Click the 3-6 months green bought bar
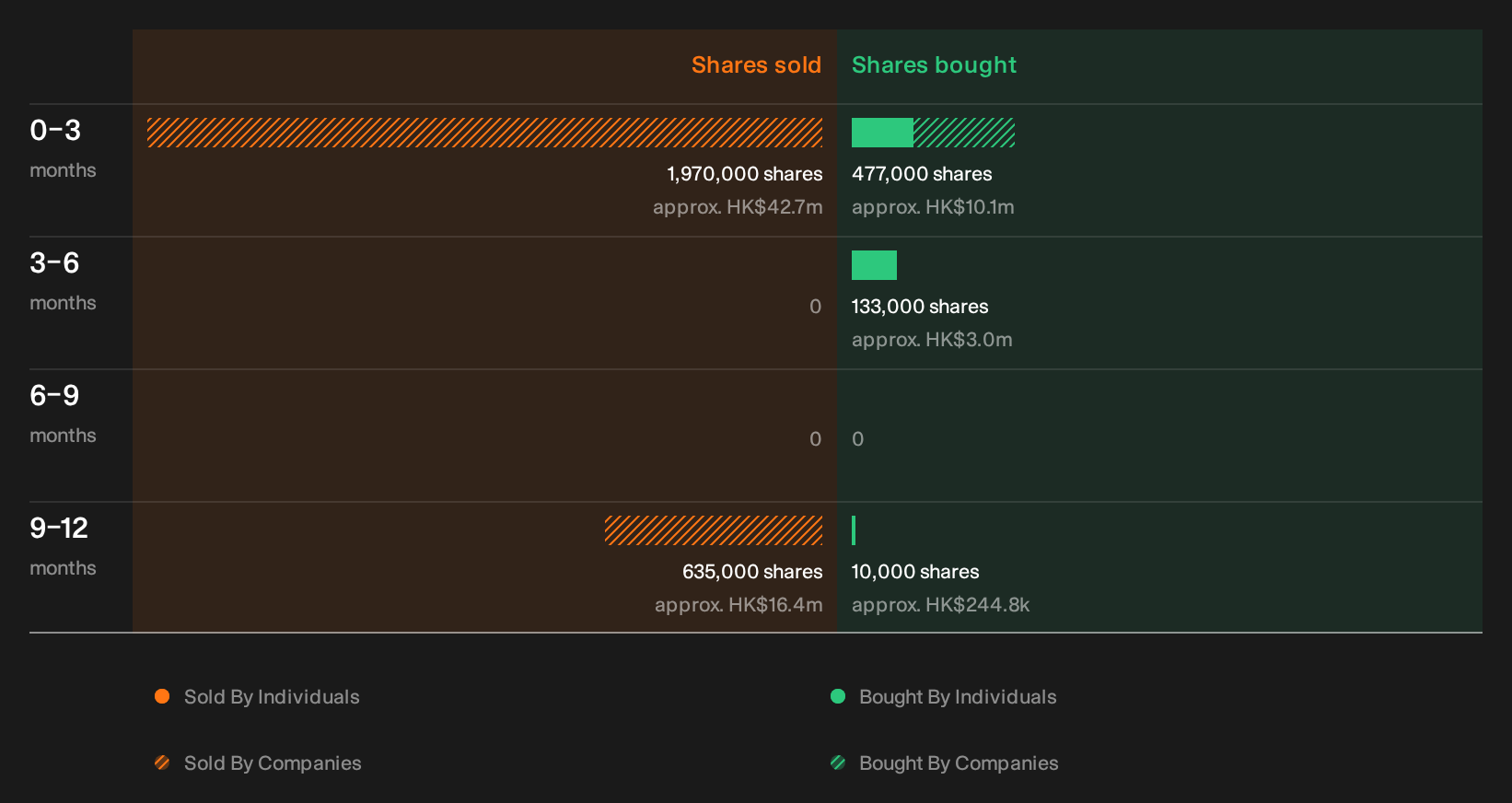 tap(874, 265)
